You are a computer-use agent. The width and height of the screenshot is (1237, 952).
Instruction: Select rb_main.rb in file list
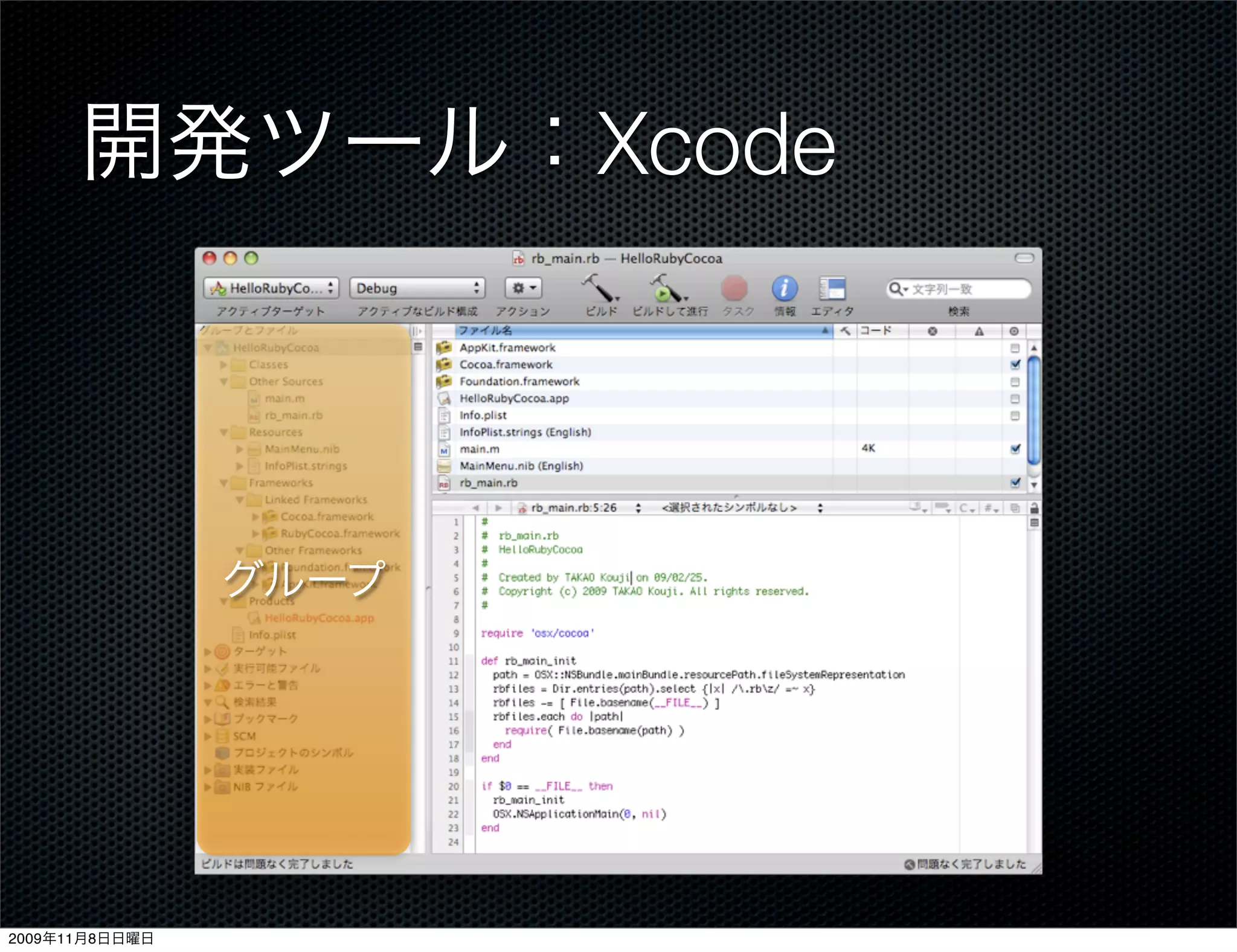pyautogui.click(x=729, y=483)
